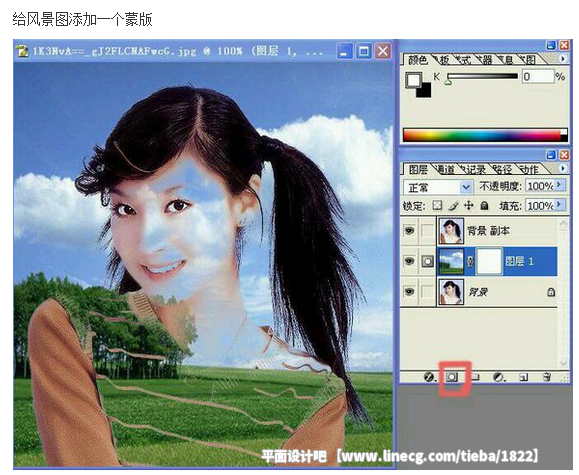Collapse the Layers palette window
Image resolution: width=579 pixels, height=475 pixels.
click(551, 155)
